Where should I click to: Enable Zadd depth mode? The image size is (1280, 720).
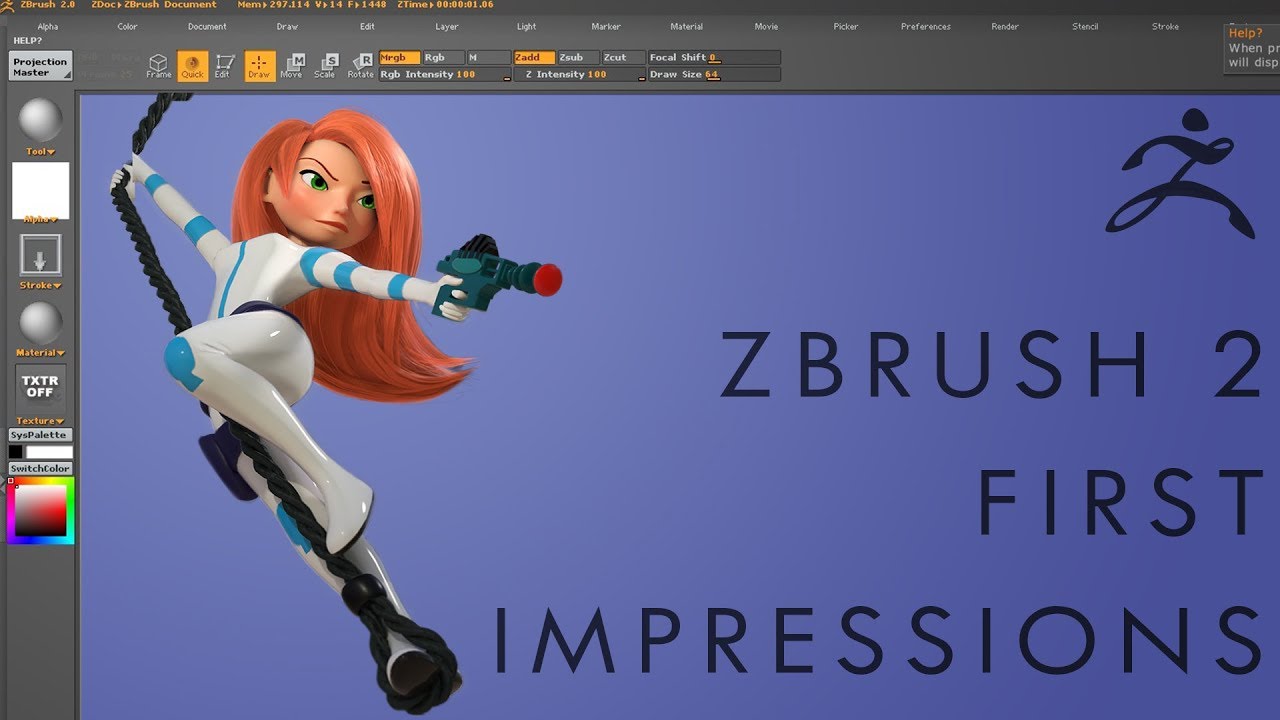click(x=534, y=58)
